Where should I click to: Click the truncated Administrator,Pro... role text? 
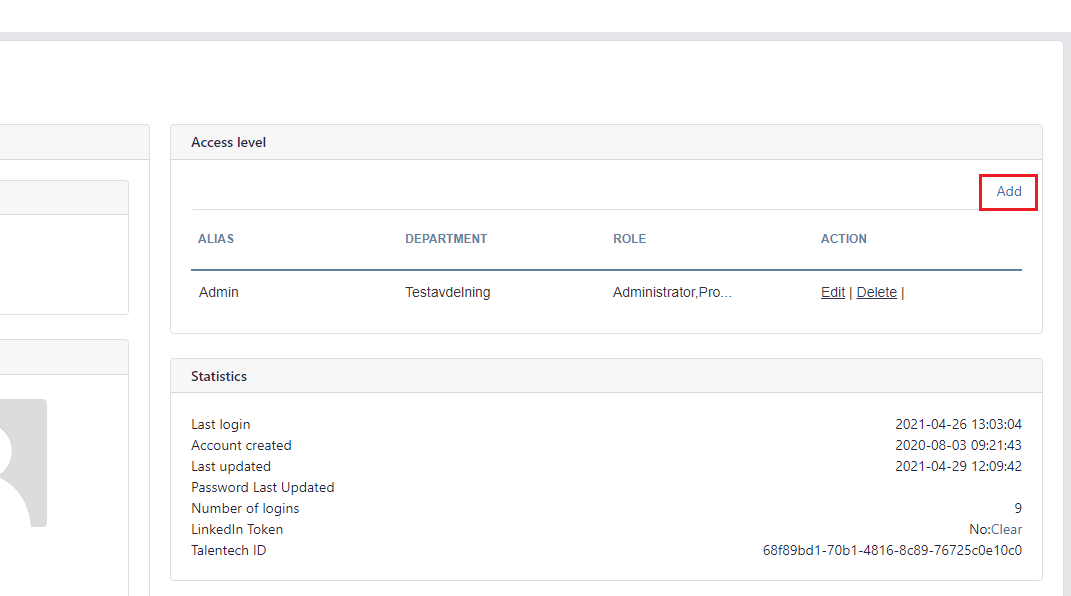pos(672,292)
